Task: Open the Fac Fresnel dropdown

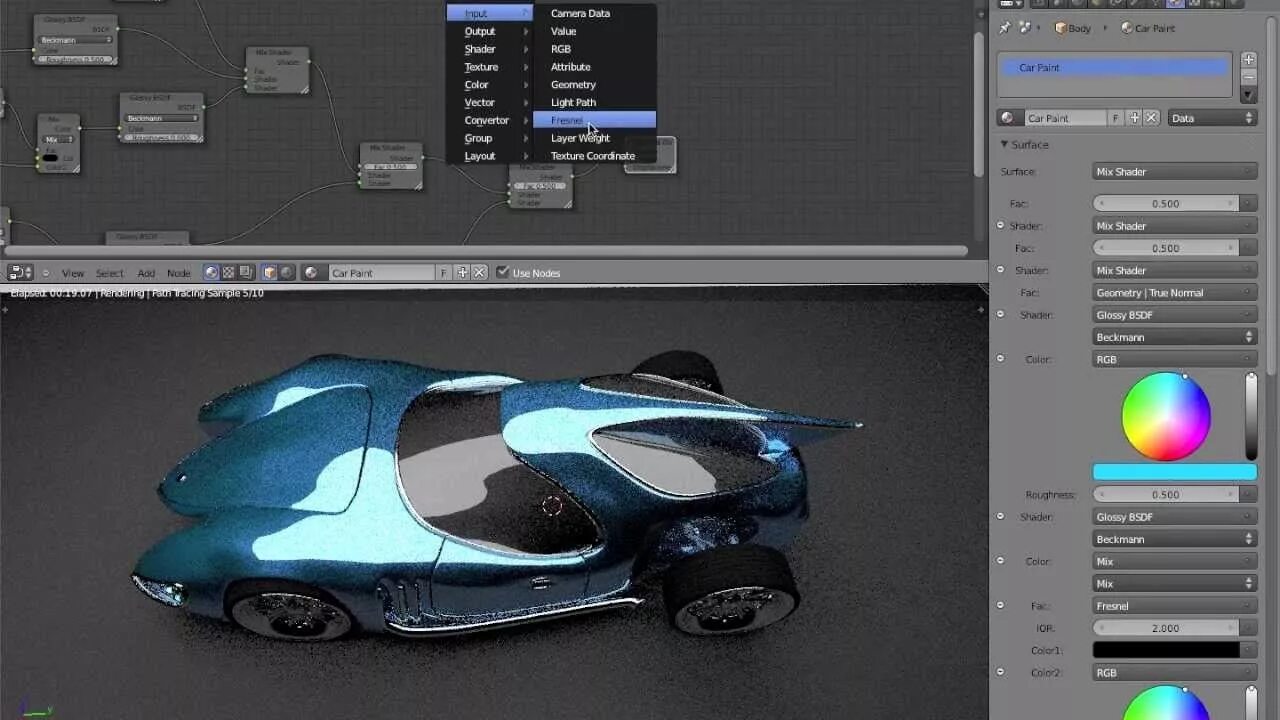Action: click(x=1174, y=606)
